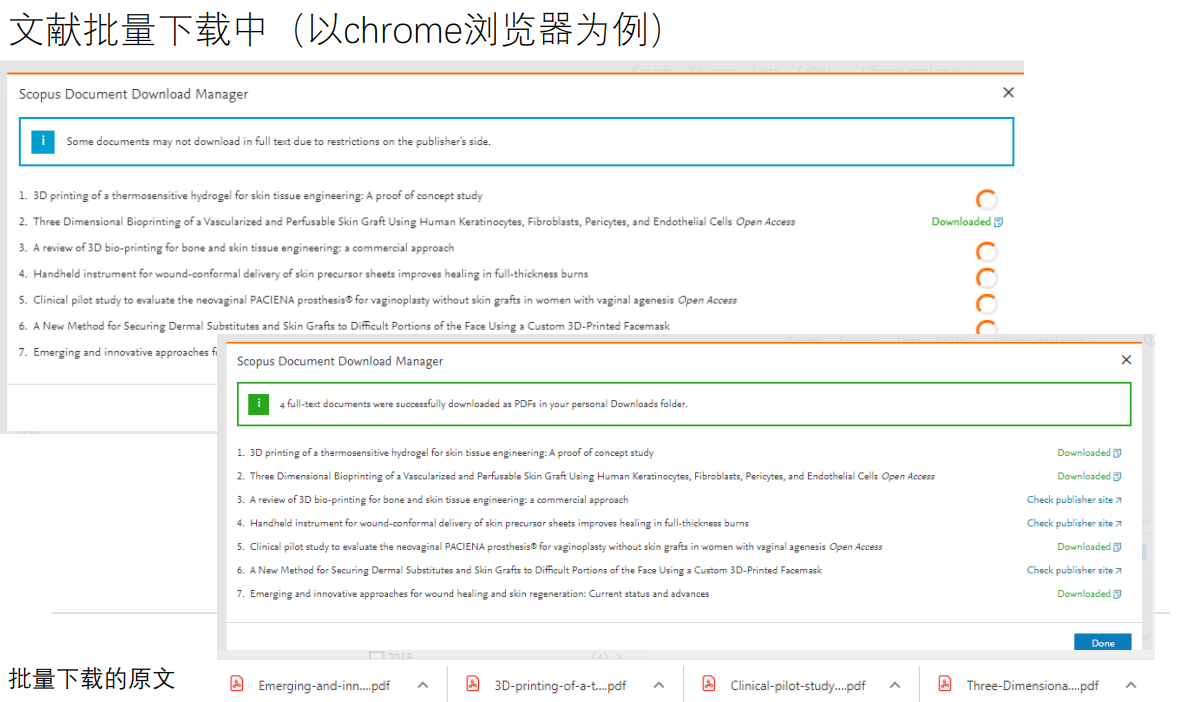Click spinner on PACIENA prosthesis row, in-progress dialog
The width and height of the screenshot is (1204, 702).
point(986,304)
